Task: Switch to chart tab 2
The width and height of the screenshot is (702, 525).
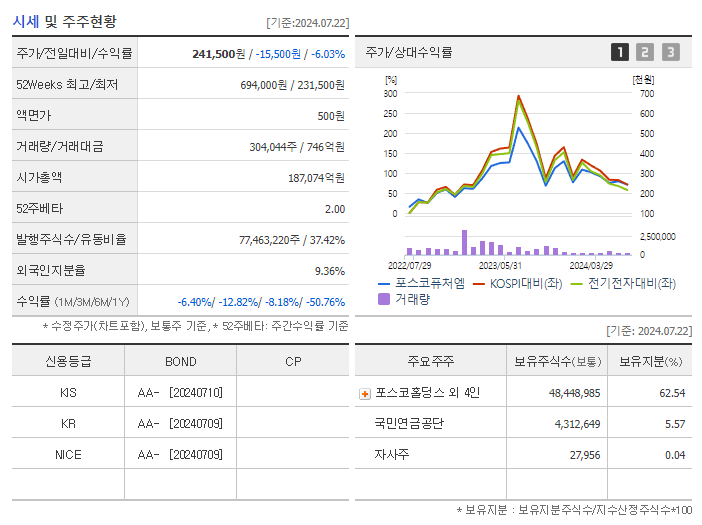Action: [645, 52]
